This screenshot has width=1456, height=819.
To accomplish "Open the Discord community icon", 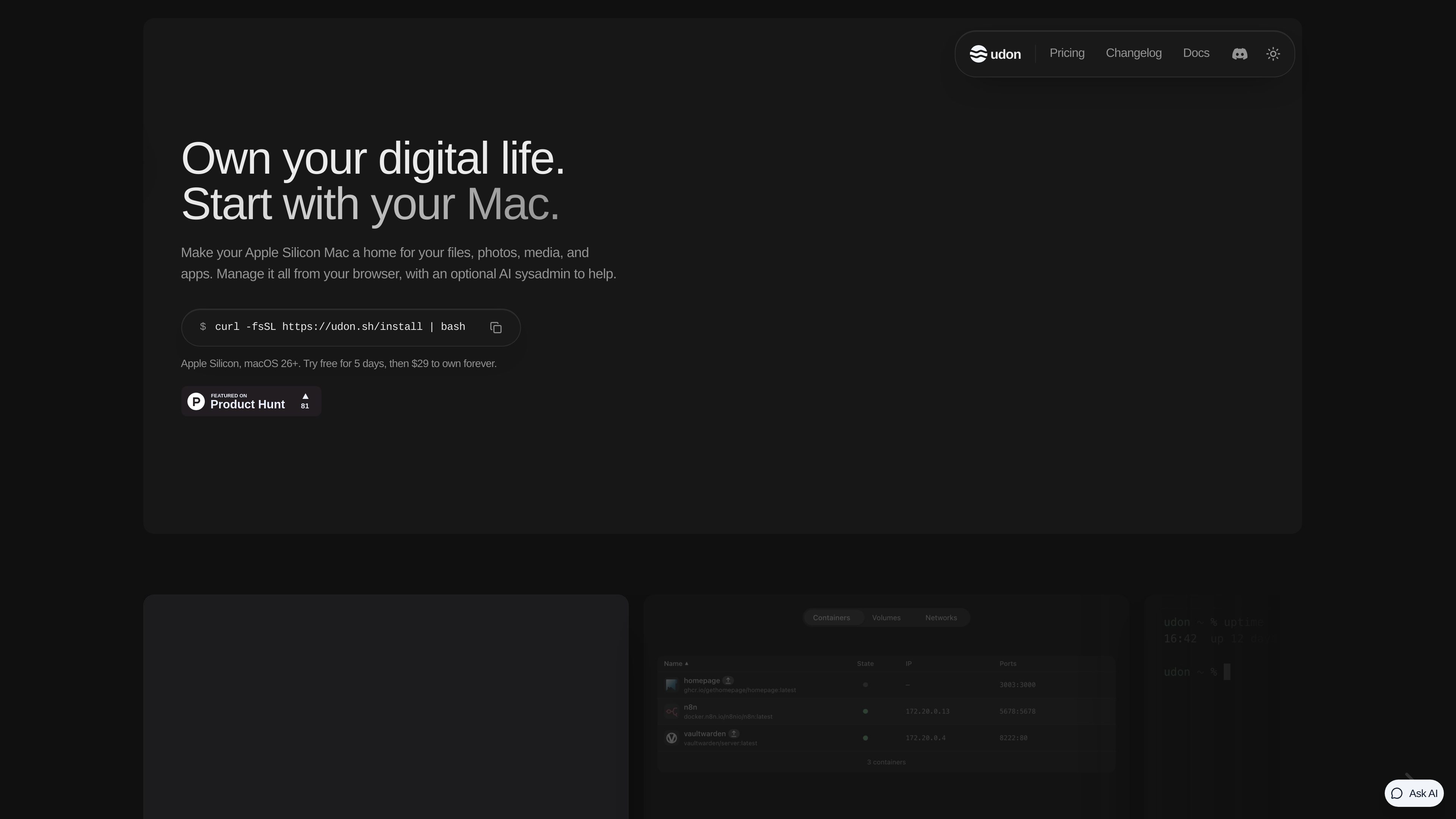I will [x=1239, y=54].
